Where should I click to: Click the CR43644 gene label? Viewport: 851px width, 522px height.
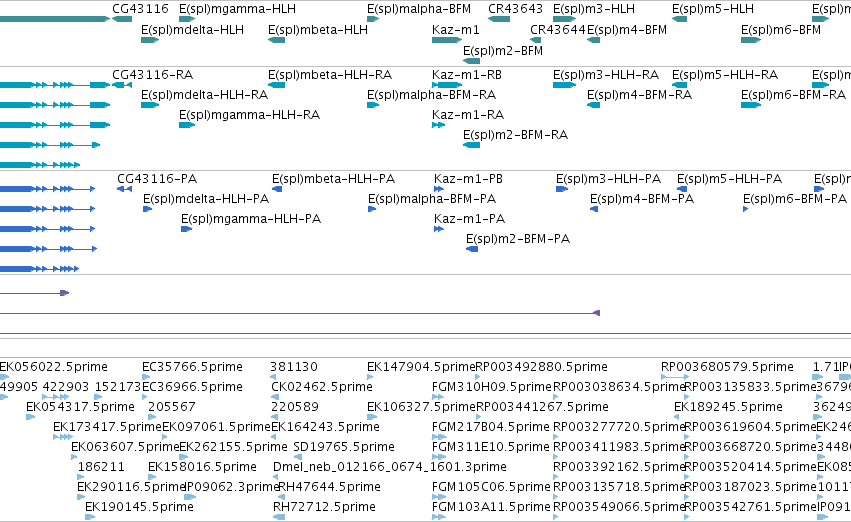(558, 30)
